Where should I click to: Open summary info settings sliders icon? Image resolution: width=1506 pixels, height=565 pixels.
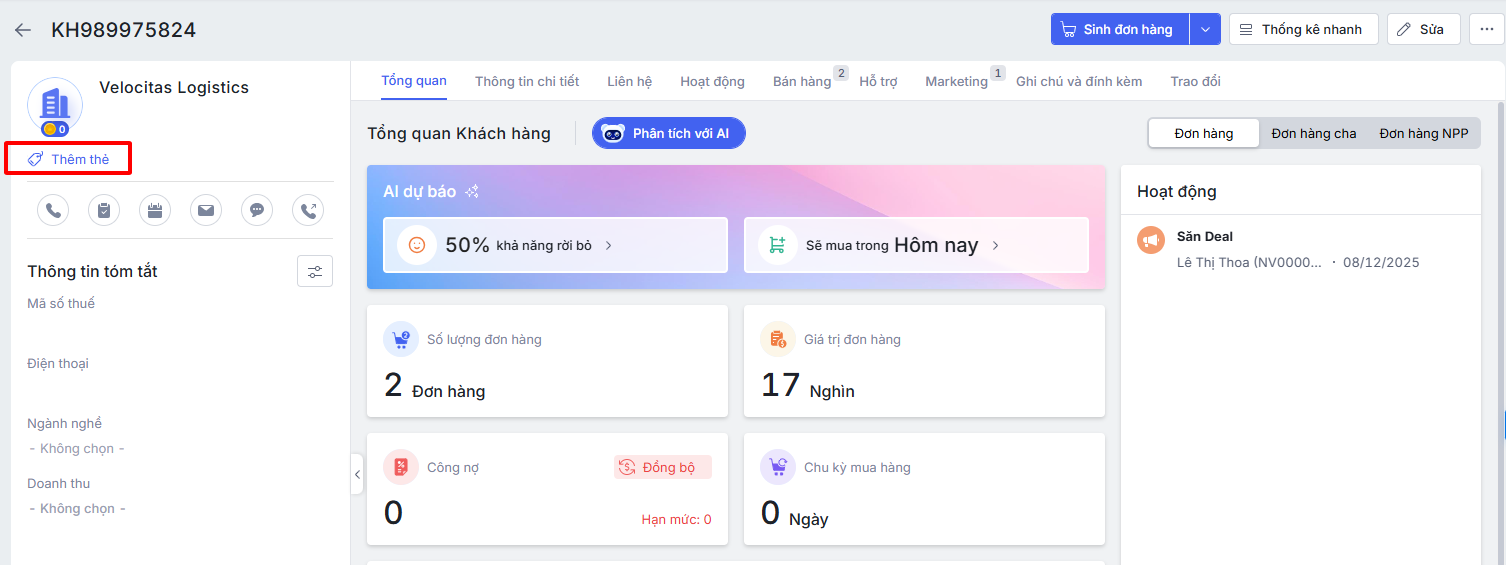pos(315,272)
